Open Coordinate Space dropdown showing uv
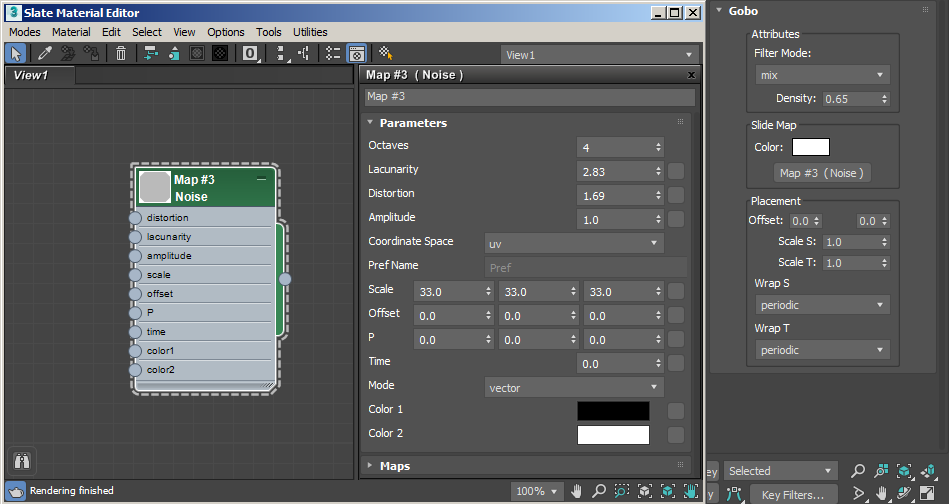Viewport: 949px width, 504px height. click(x=574, y=243)
